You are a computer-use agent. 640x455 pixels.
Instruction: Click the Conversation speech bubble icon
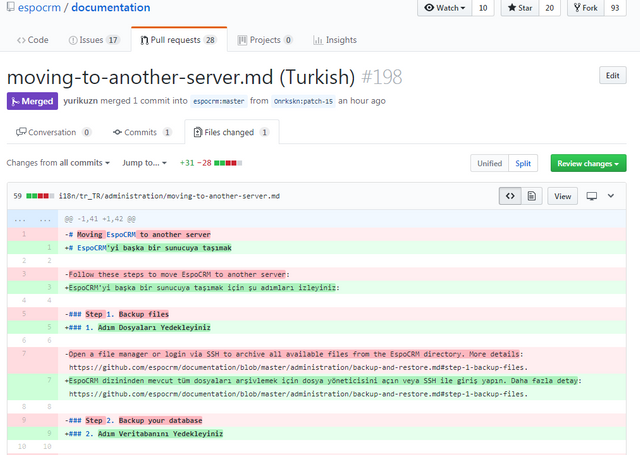click(21, 132)
